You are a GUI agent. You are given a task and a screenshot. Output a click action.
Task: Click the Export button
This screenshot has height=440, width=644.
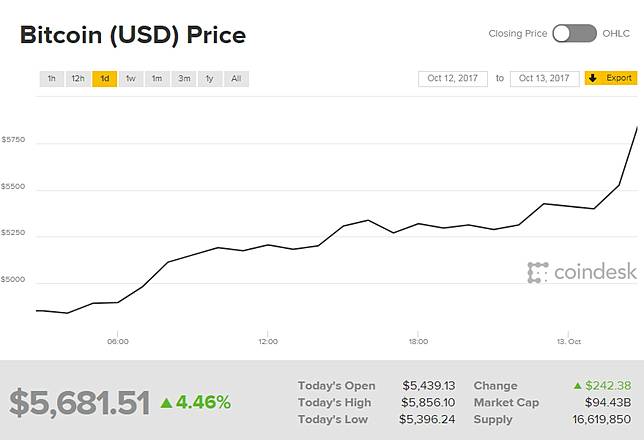coord(610,78)
